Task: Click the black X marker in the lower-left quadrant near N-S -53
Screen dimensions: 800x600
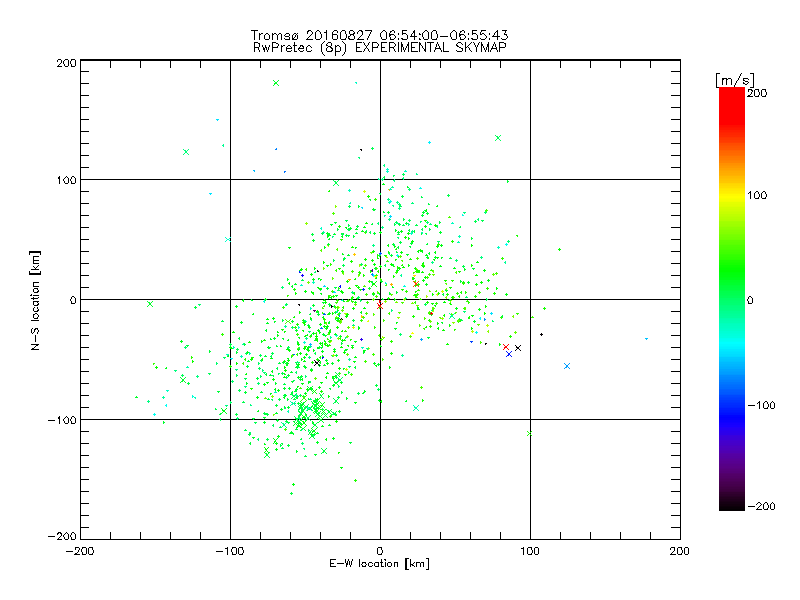Action: coord(317,363)
